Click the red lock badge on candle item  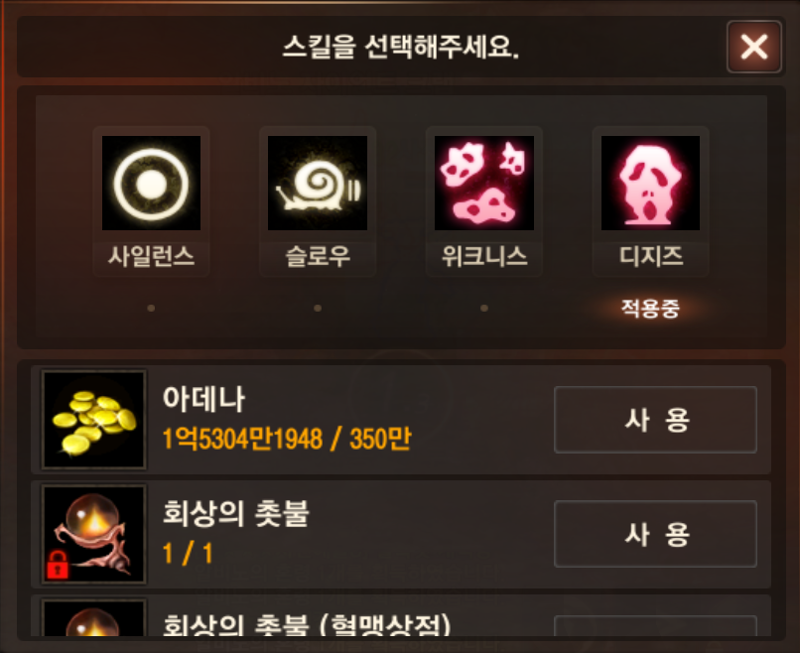pos(57,564)
